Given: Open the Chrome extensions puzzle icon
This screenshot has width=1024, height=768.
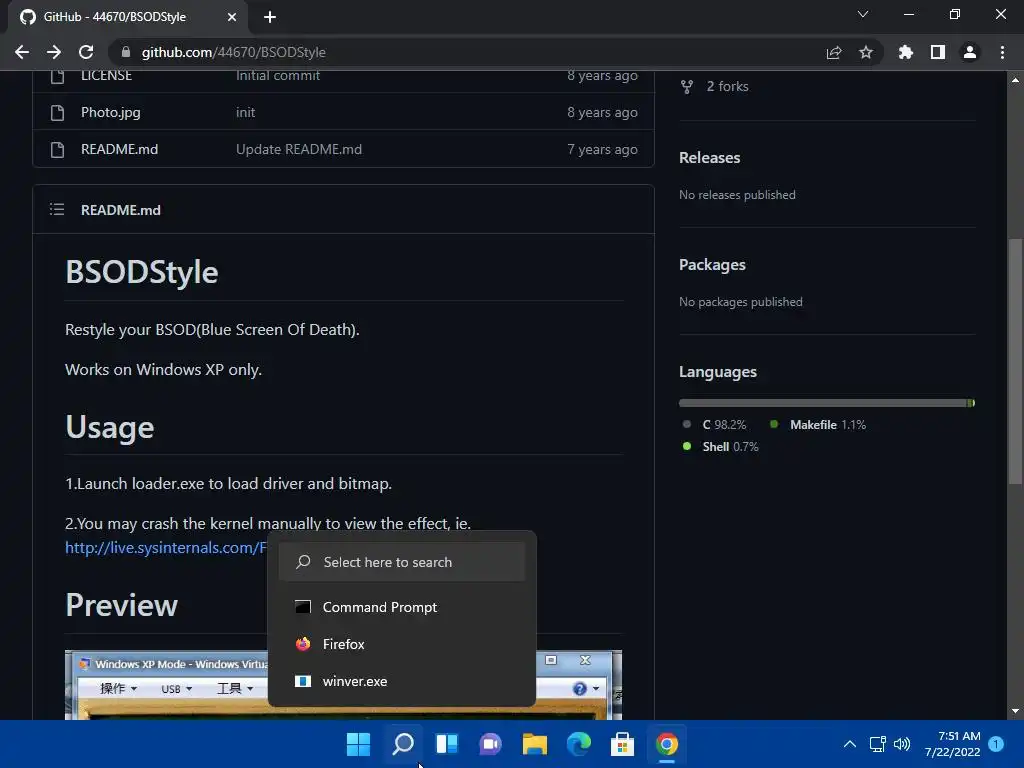Looking at the screenshot, I should pyautogui.click(x=905, y=52).
